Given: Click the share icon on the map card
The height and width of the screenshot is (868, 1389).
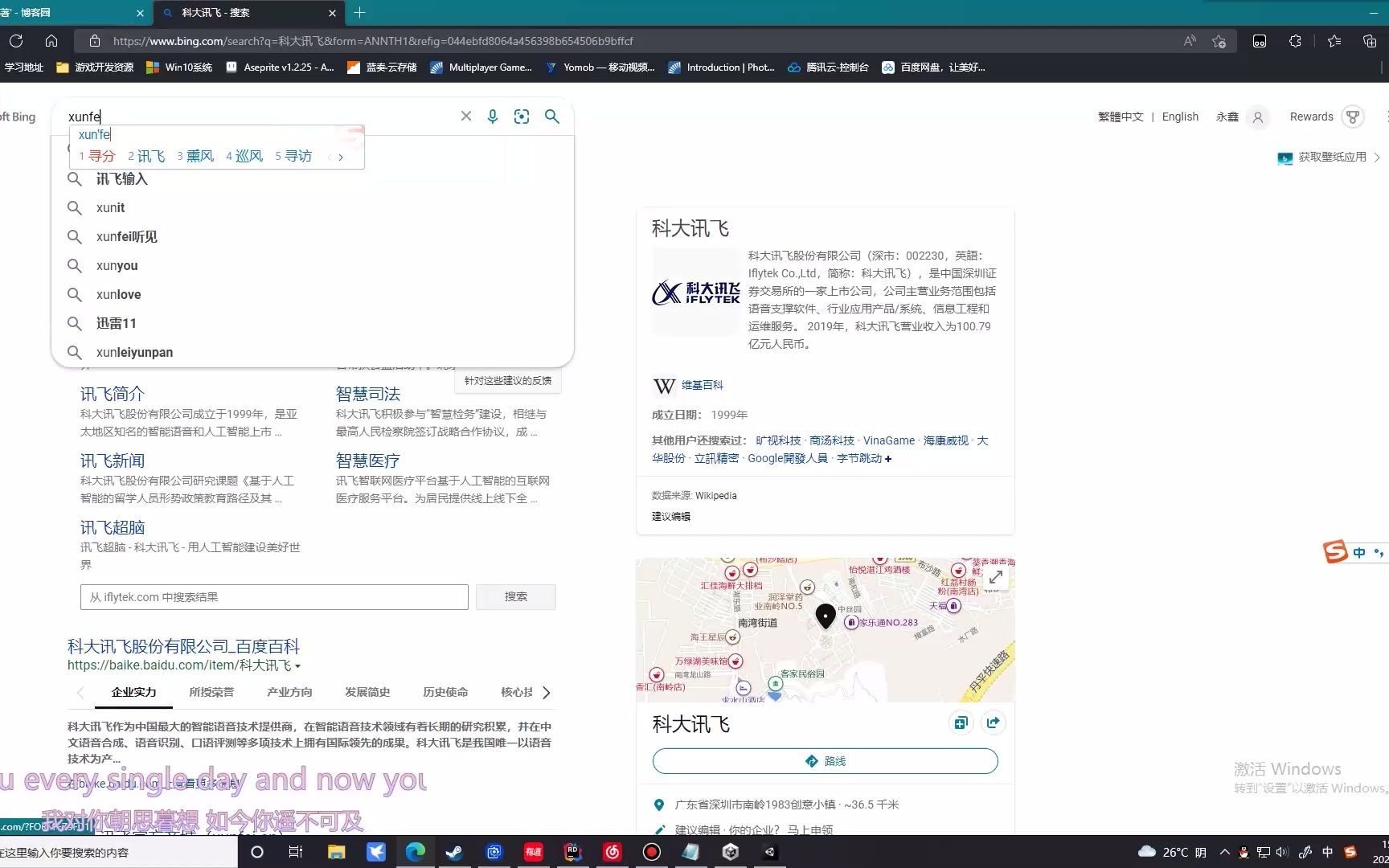Looking at the screenshot, I should click(994, 723).
